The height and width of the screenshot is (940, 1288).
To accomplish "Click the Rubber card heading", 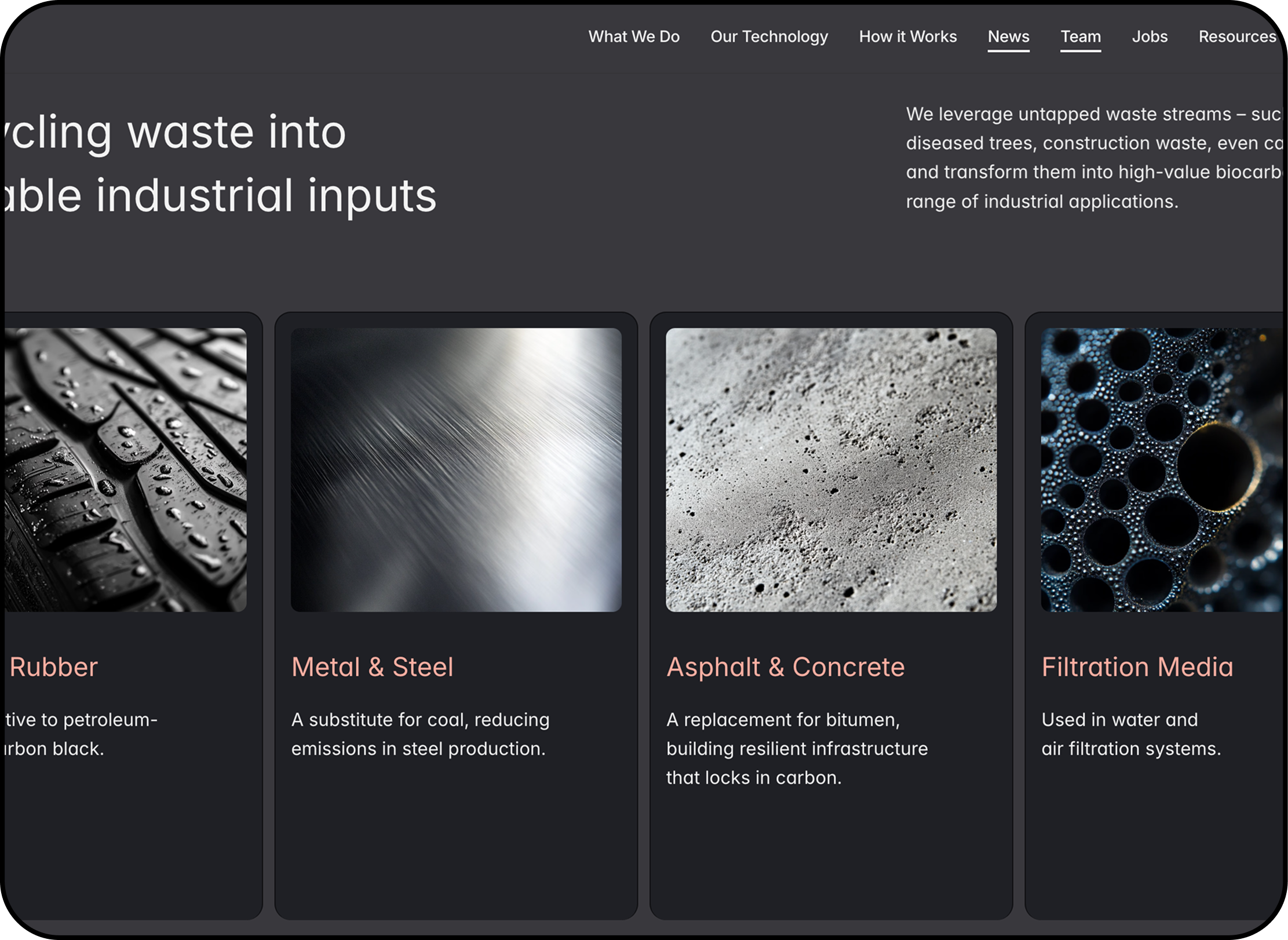I will (x=53, y=666).
